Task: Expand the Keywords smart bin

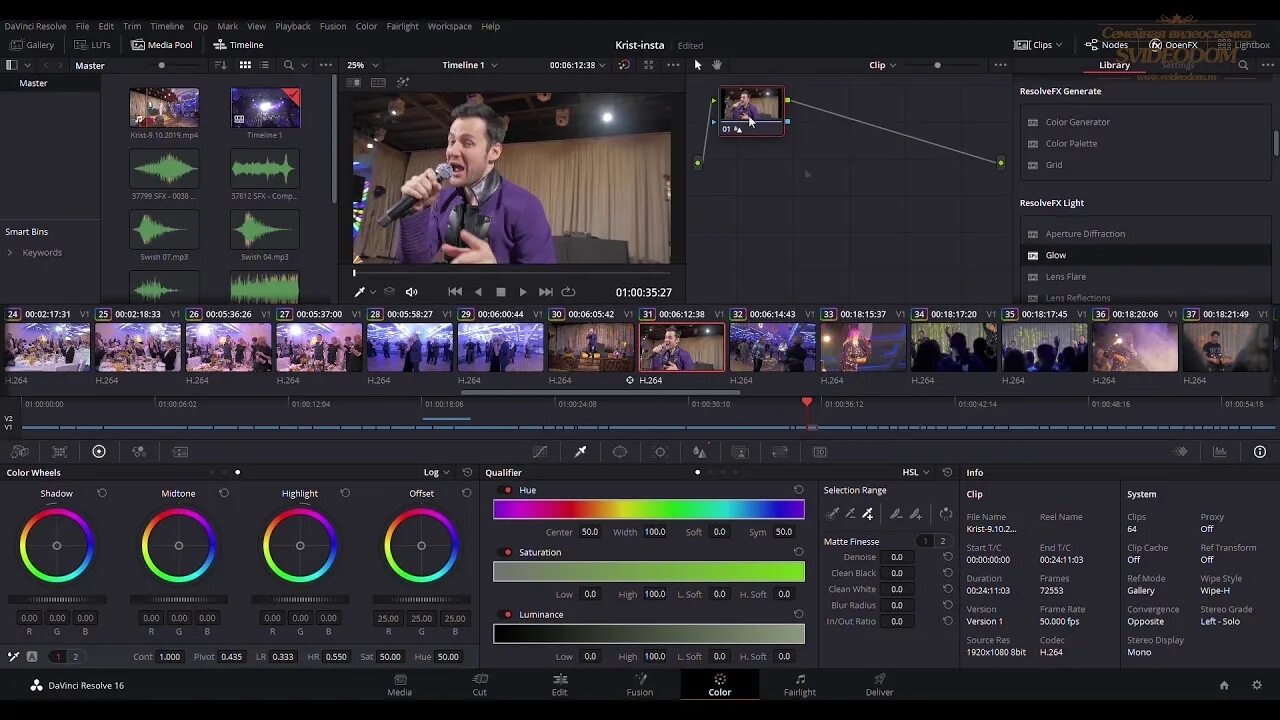Action: pyautogui.click(x=10, y=253)
